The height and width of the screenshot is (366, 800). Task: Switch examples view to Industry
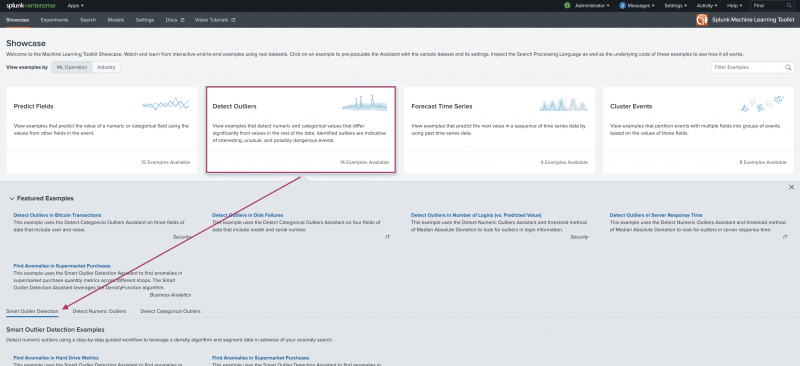107,67
